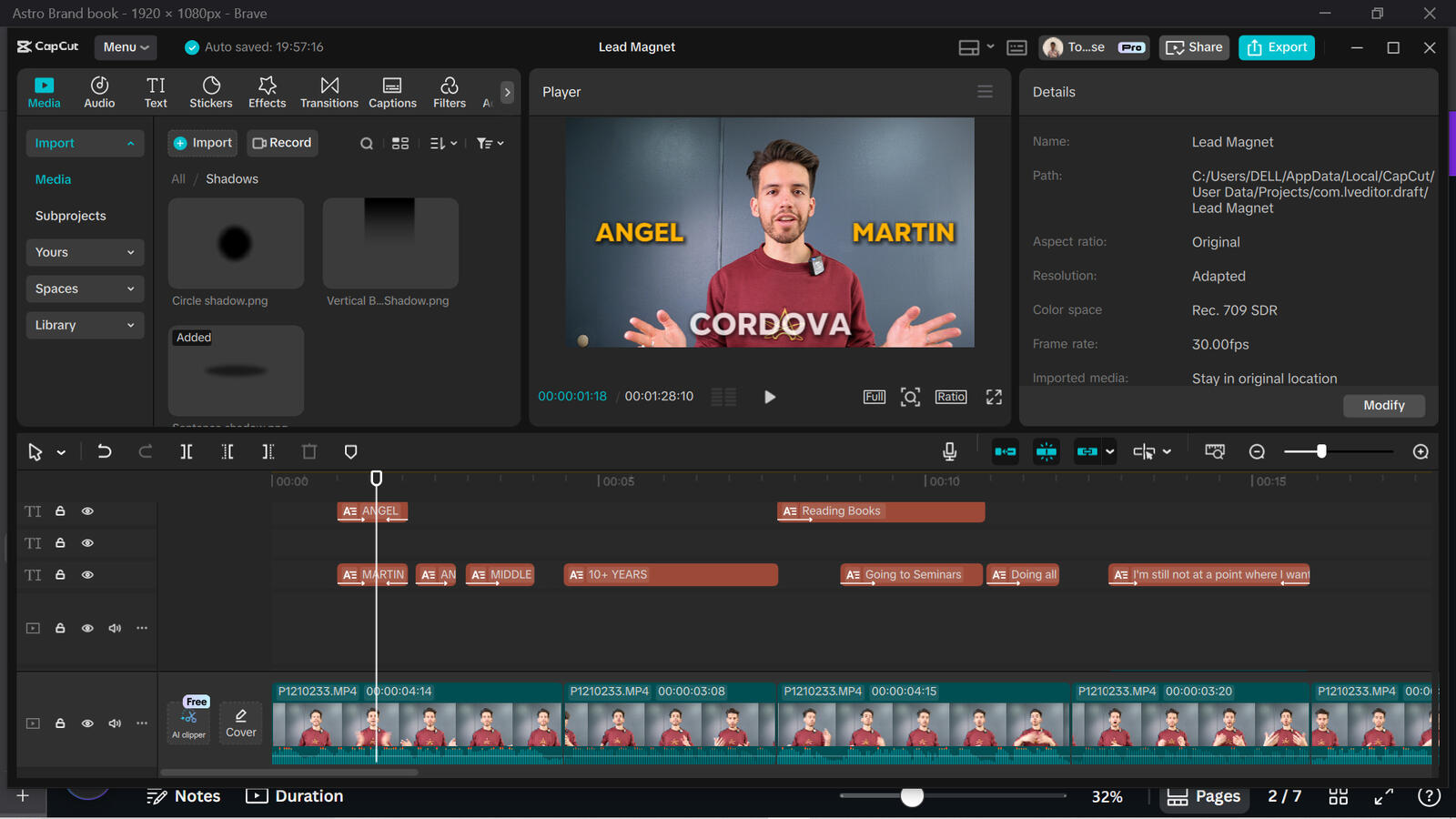Screen dimensions: 1456x819
Task: Select the 10+ YEARS text clip
Action: 671,575
